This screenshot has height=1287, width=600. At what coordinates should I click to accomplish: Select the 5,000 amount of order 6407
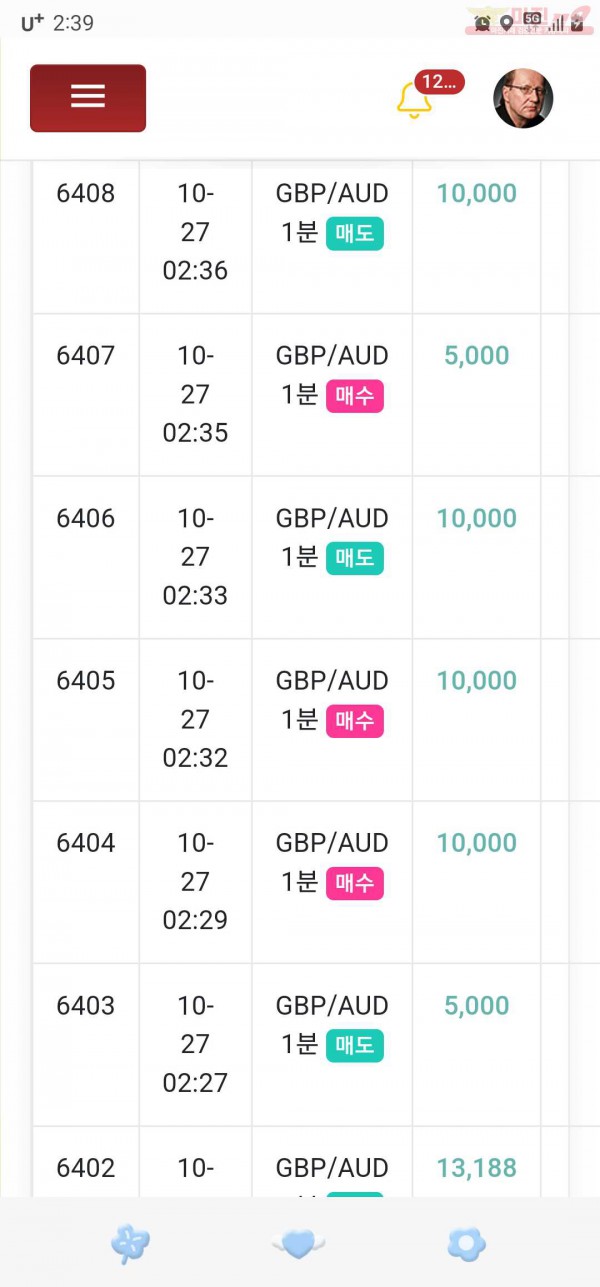477,356
